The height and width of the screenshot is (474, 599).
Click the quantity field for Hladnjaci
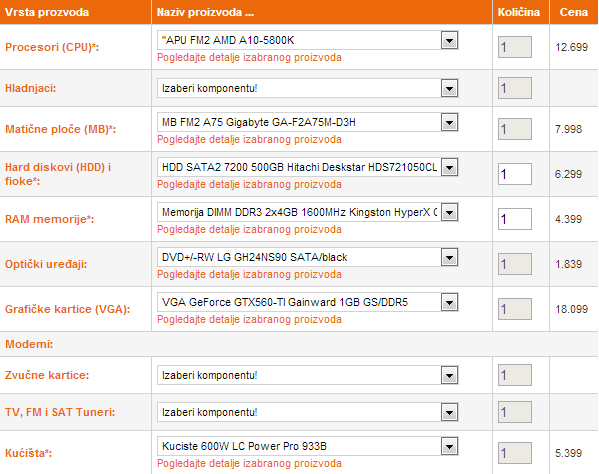tap(515, 88)
